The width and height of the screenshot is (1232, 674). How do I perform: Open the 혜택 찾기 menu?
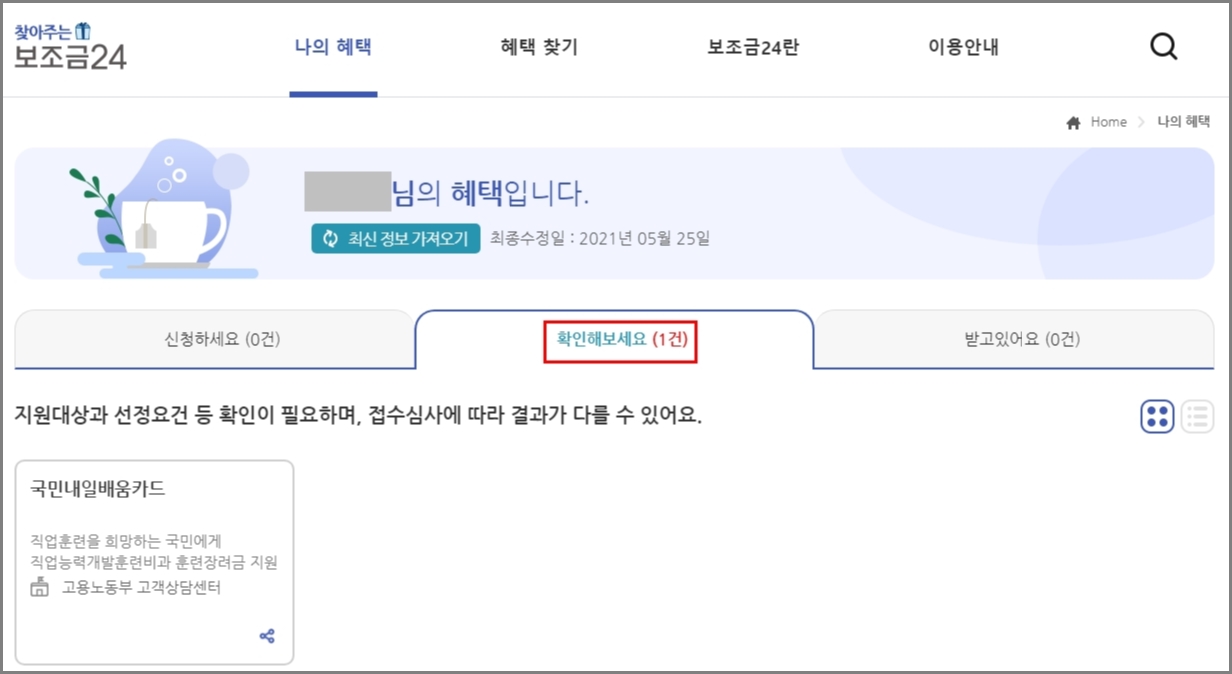(537, 46)
